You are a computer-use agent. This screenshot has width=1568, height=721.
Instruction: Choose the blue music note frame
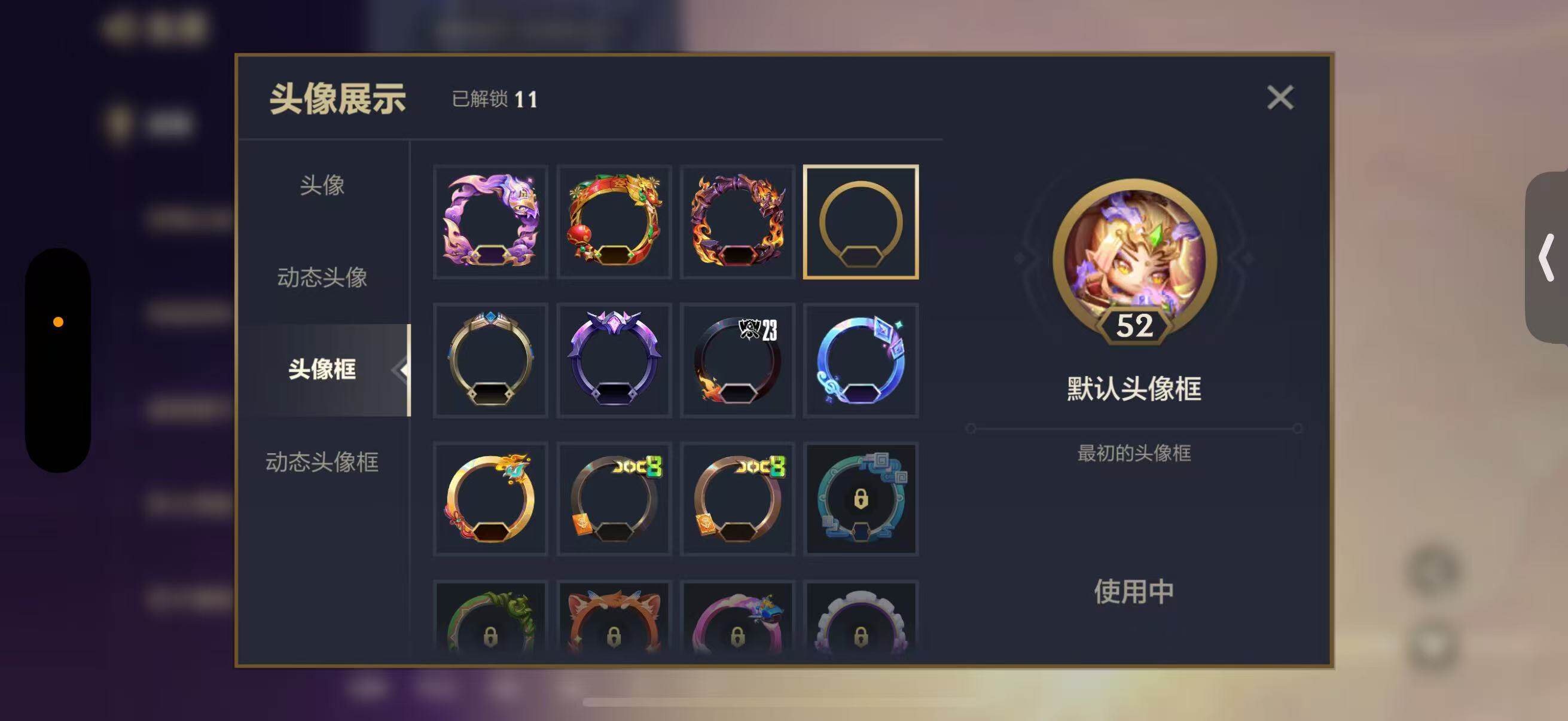pyautogui.click(x=861, y=360)
